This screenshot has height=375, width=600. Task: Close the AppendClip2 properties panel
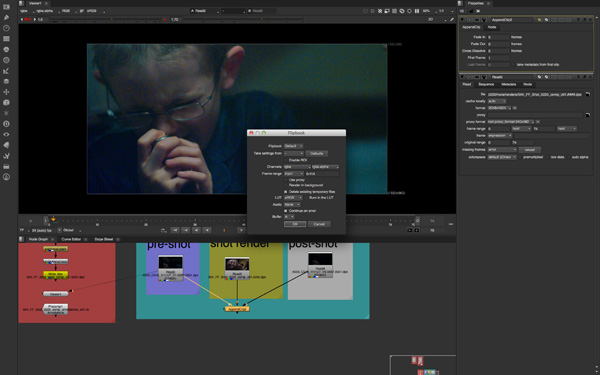point(590,20)
